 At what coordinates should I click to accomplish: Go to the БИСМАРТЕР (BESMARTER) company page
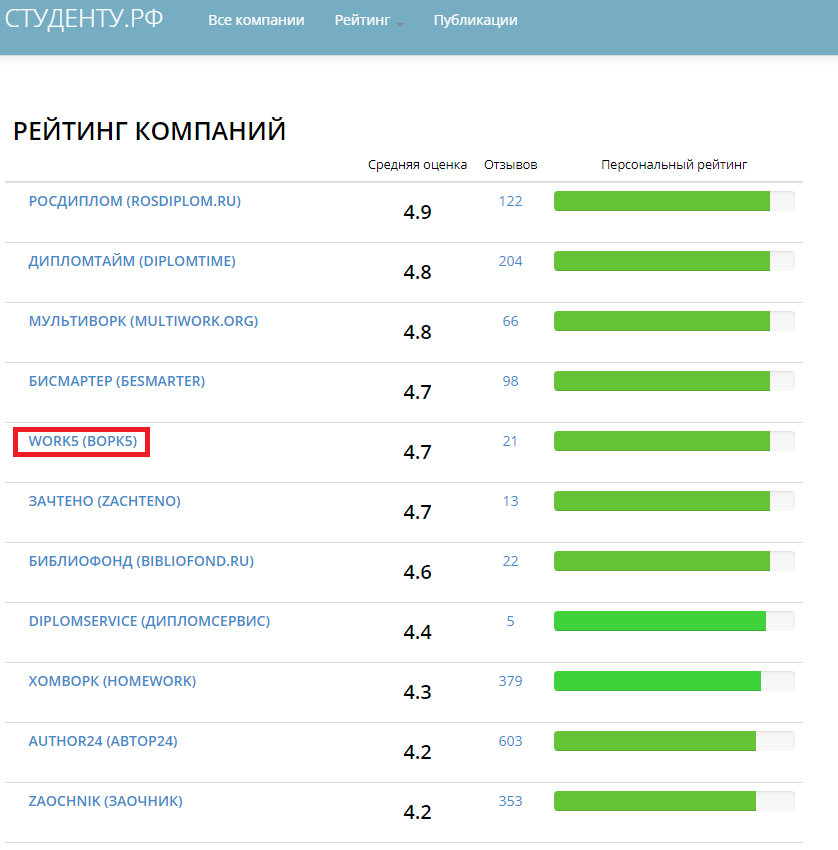116,381
